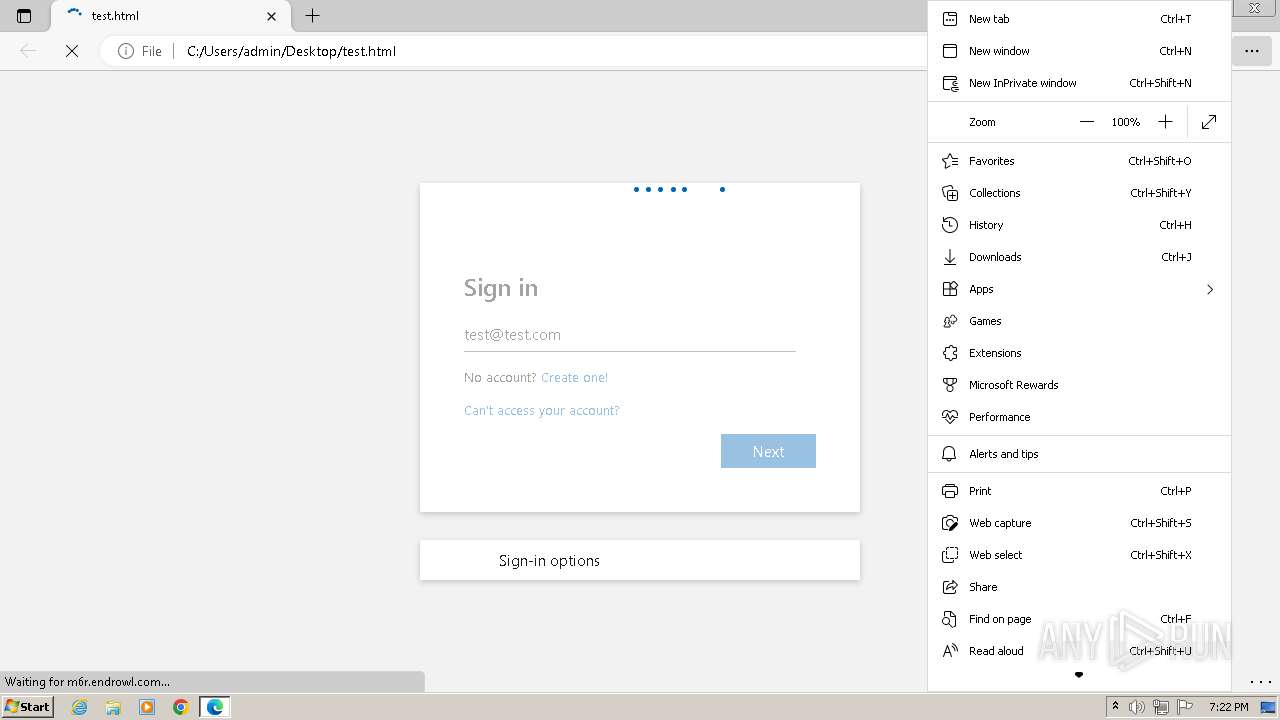Enter full screen via zoom expand icon

pyautogui.click(x=1209, y=122)
